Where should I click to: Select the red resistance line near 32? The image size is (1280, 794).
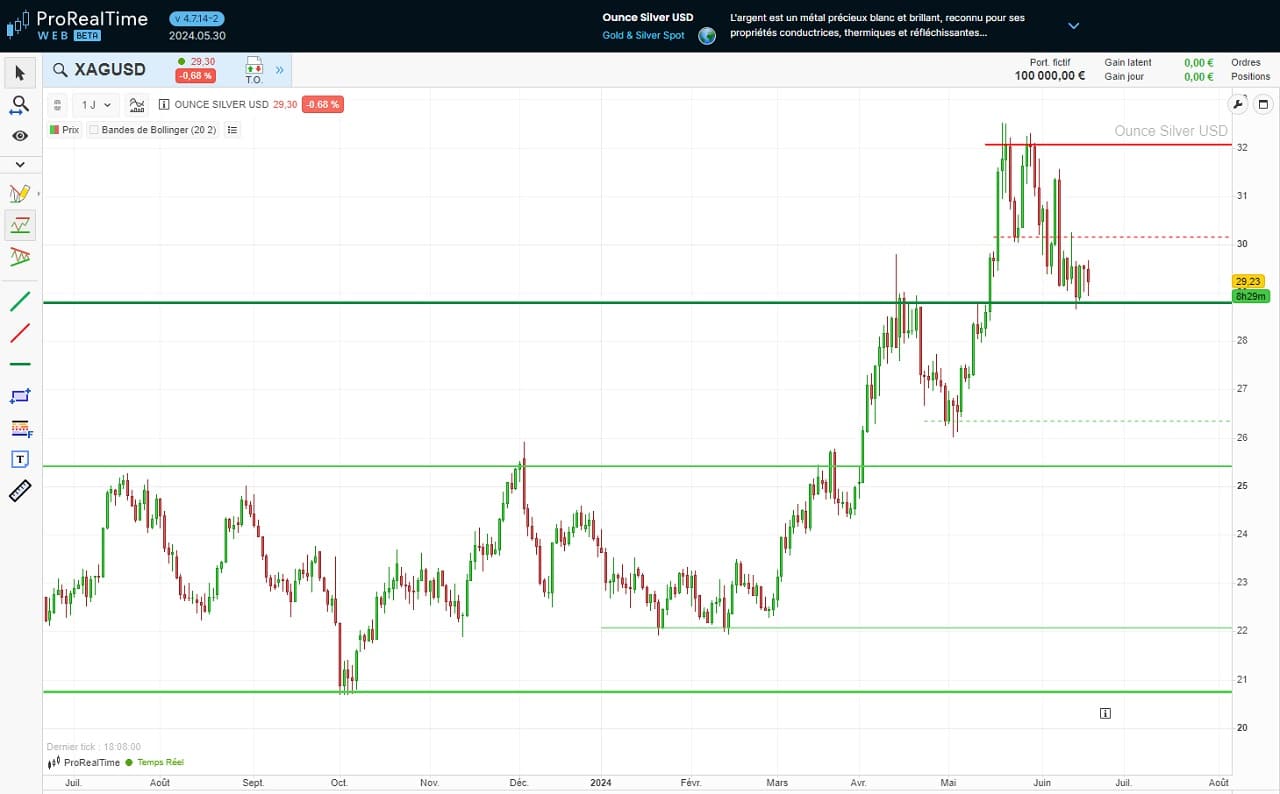tap(1108, 145)
